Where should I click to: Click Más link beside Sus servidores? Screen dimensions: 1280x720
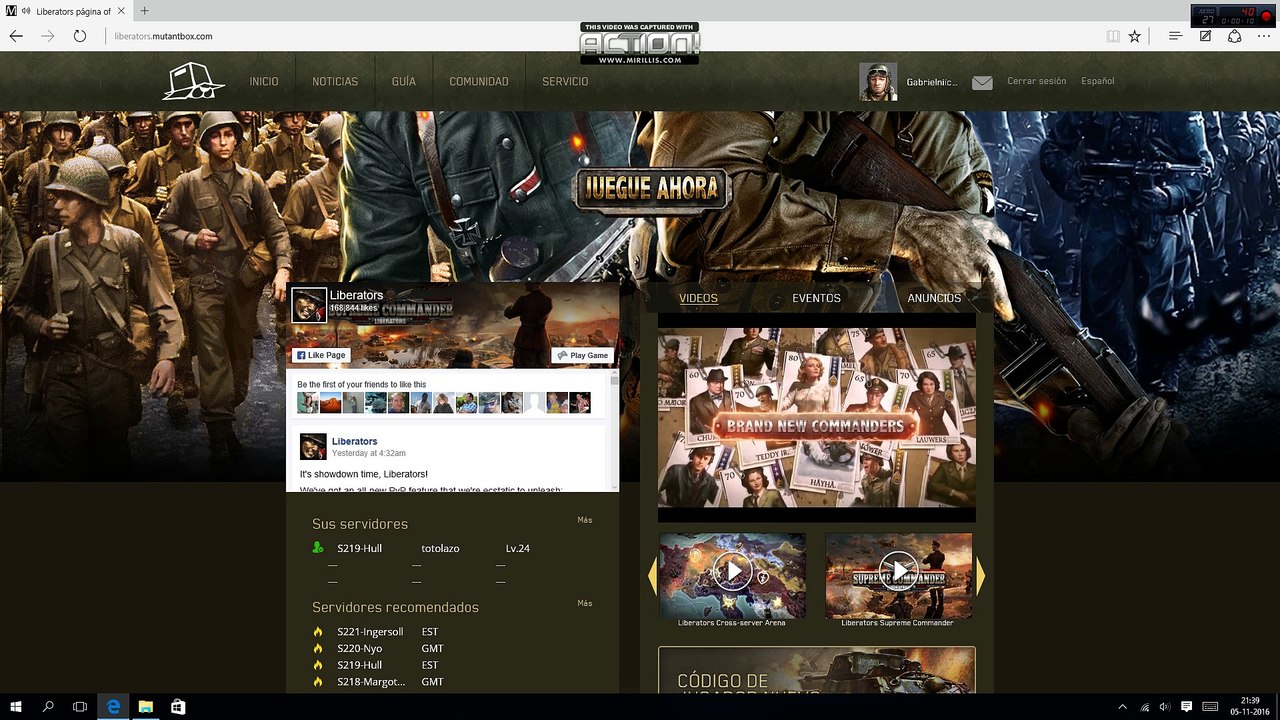585,520
